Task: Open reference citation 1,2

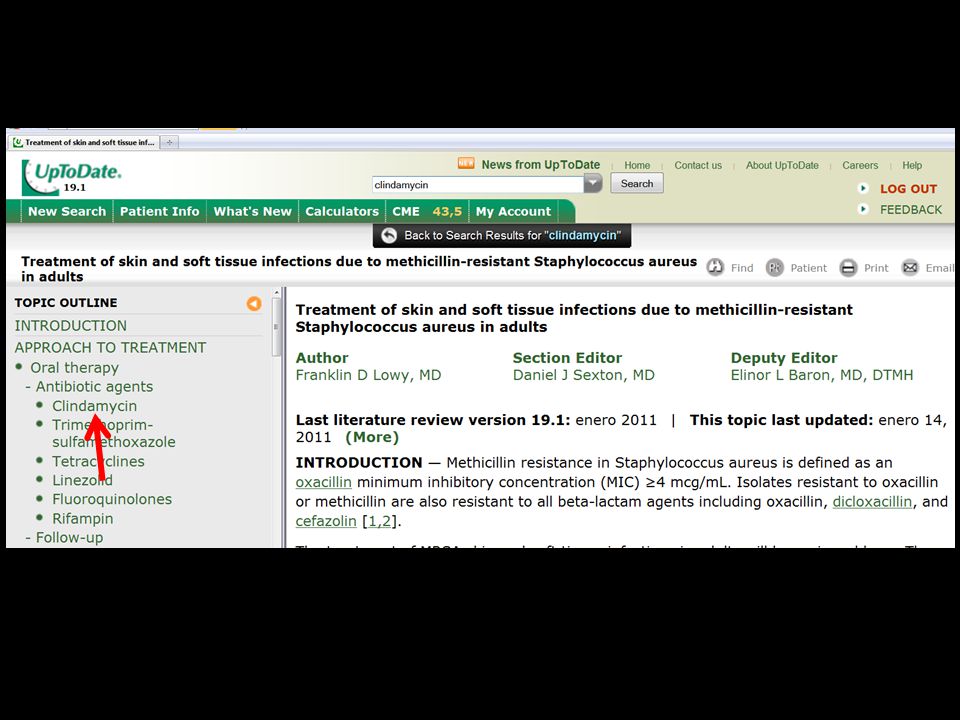Action: [379, 521]
